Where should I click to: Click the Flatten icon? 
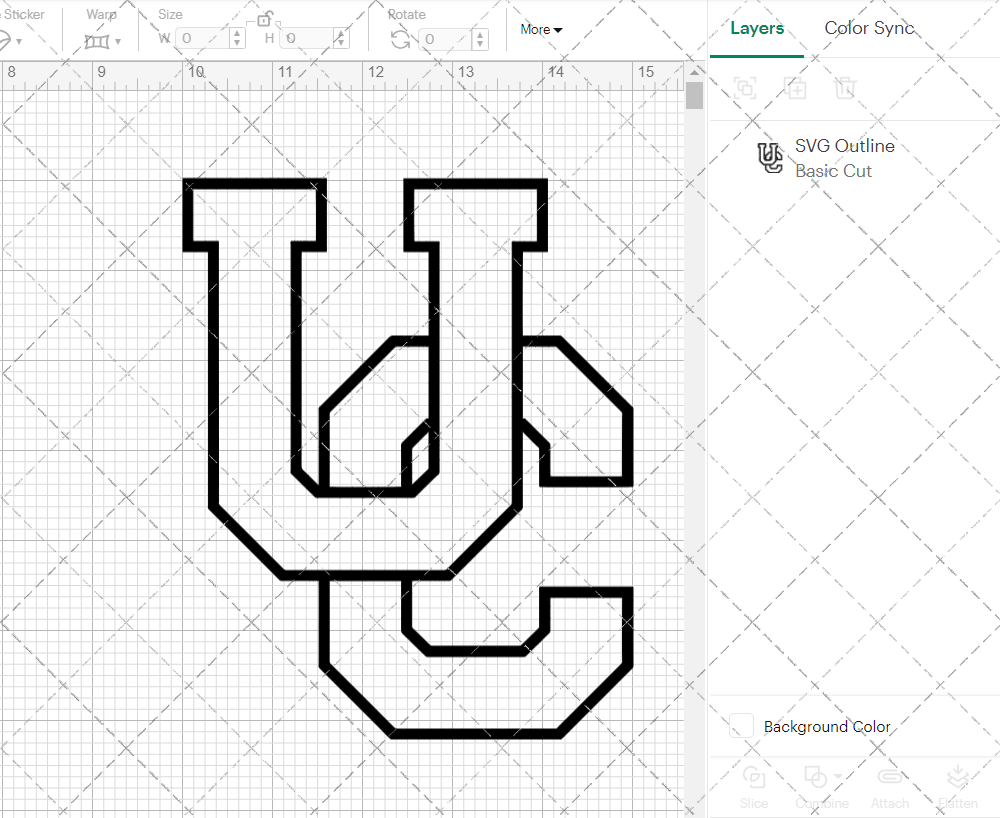tap(958, 787)
